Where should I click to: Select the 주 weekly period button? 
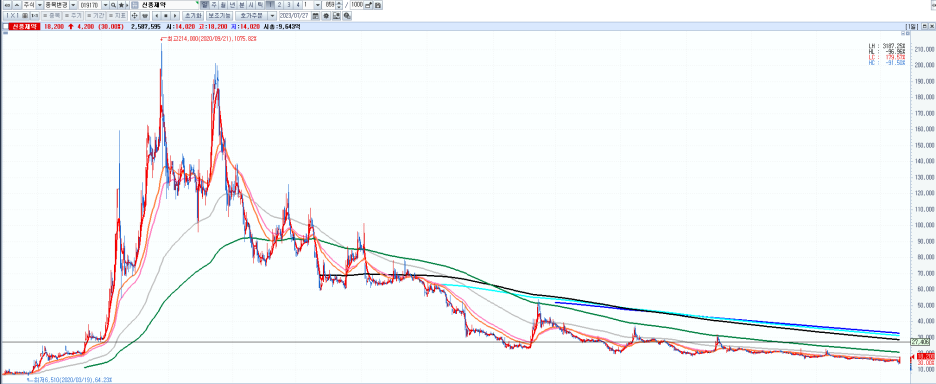pyautogui.click(x=214, y=5)
